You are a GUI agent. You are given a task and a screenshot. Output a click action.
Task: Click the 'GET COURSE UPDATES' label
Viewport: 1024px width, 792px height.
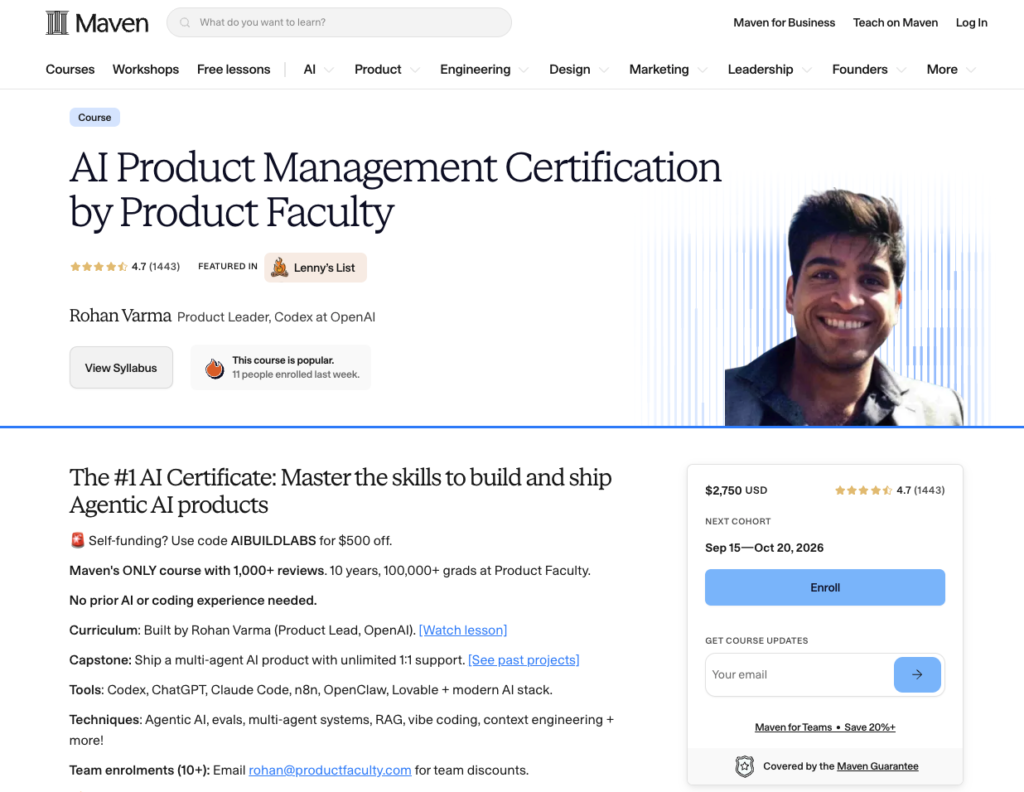(756, 641)
